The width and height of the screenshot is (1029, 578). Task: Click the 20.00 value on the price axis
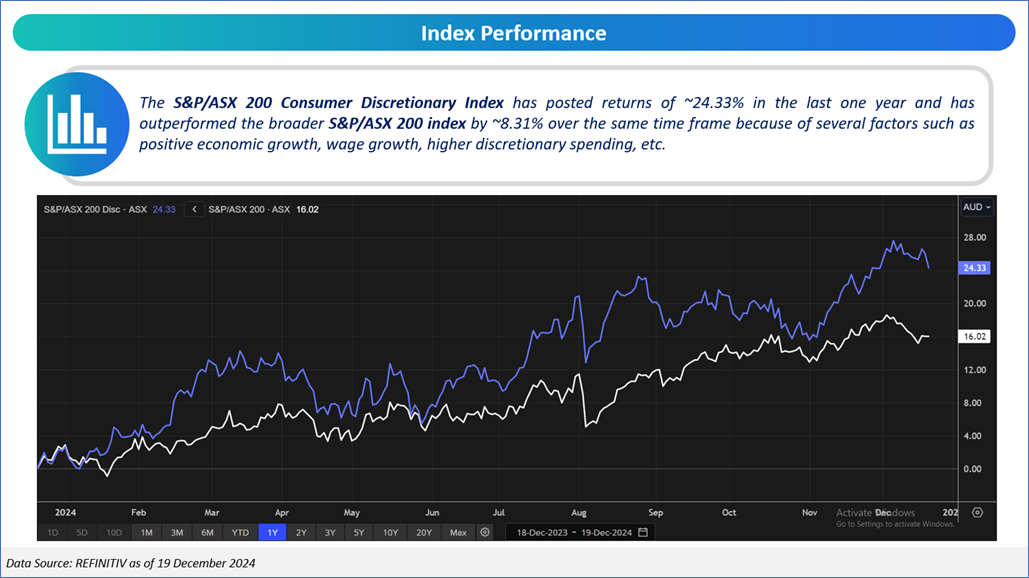click(x=975, y=304)
